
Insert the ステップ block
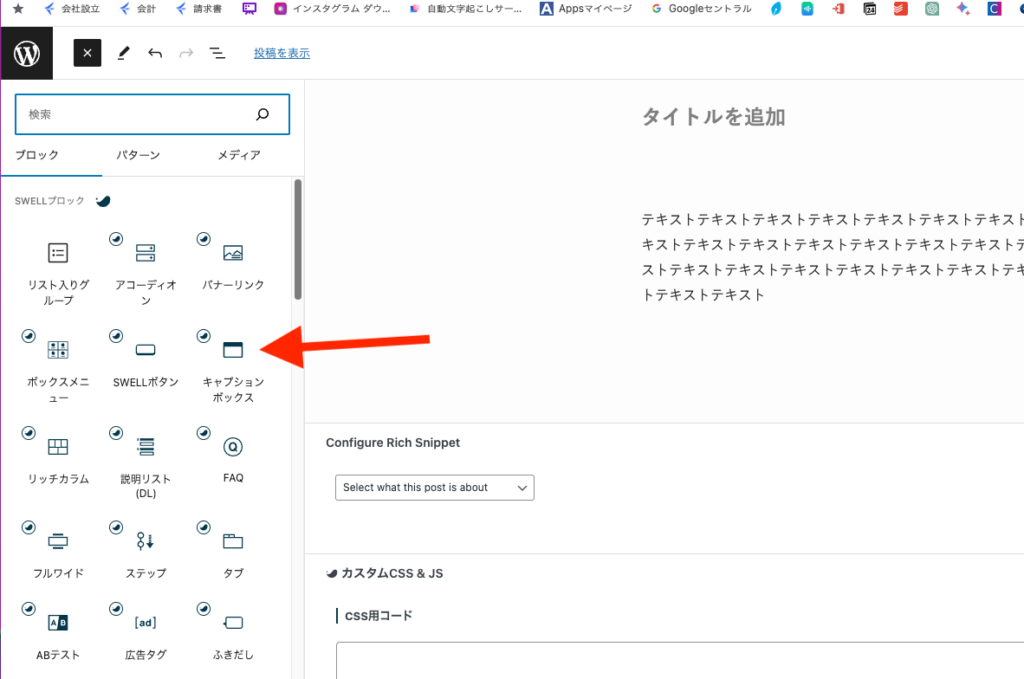click(x=146, y=551)
